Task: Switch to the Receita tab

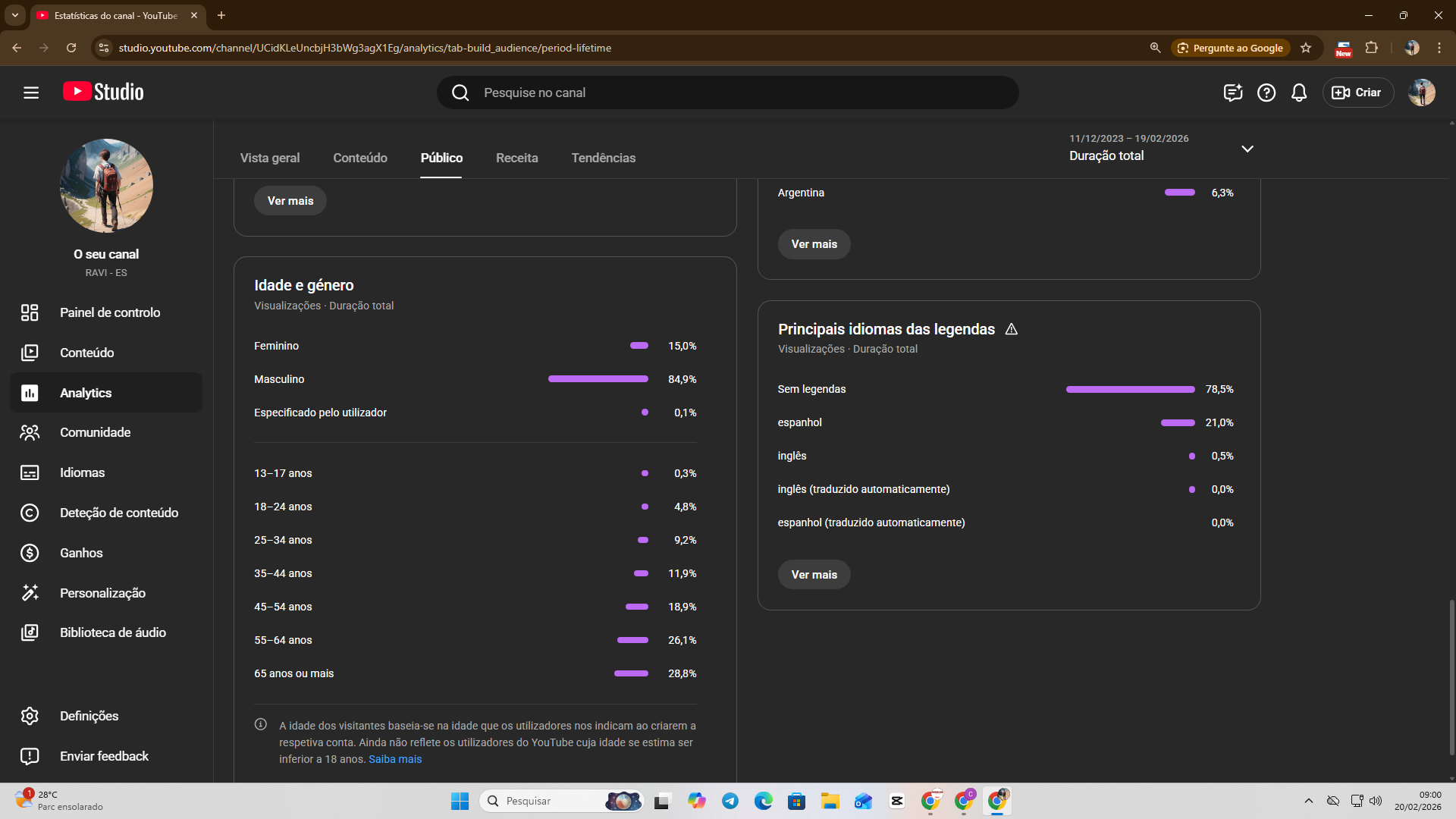Action: pos(516,158)
